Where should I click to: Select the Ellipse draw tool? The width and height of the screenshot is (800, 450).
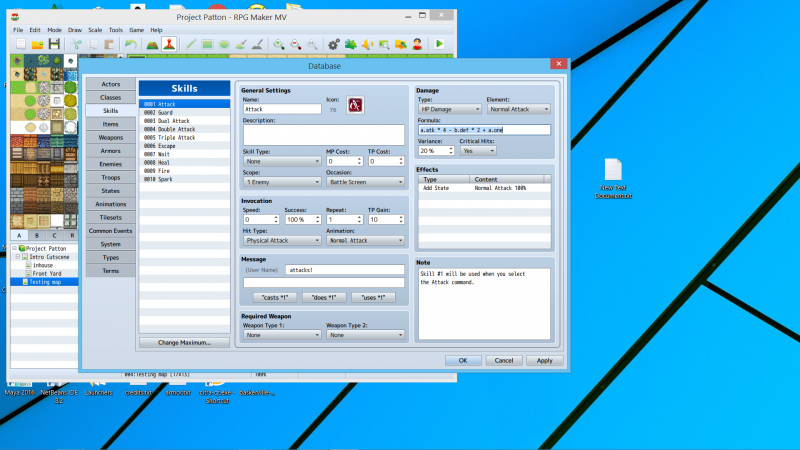point(224,44)
